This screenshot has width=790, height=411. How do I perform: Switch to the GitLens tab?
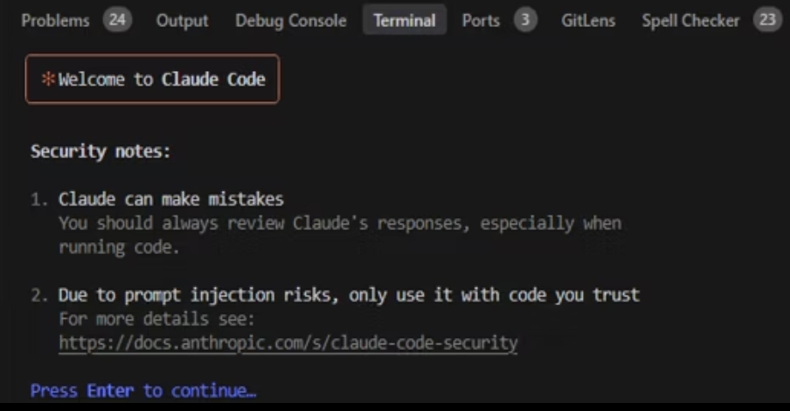(x=588, y=21)
